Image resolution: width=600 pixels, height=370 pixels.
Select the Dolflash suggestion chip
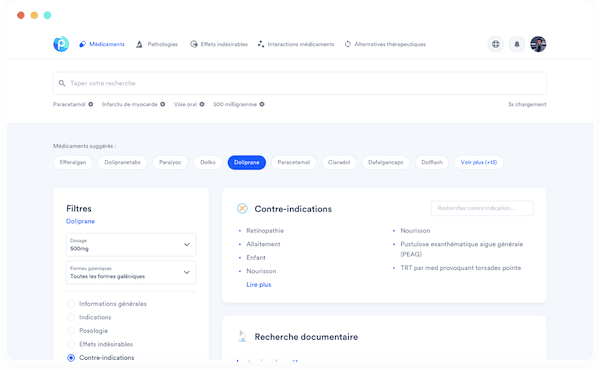click(432, 162)
